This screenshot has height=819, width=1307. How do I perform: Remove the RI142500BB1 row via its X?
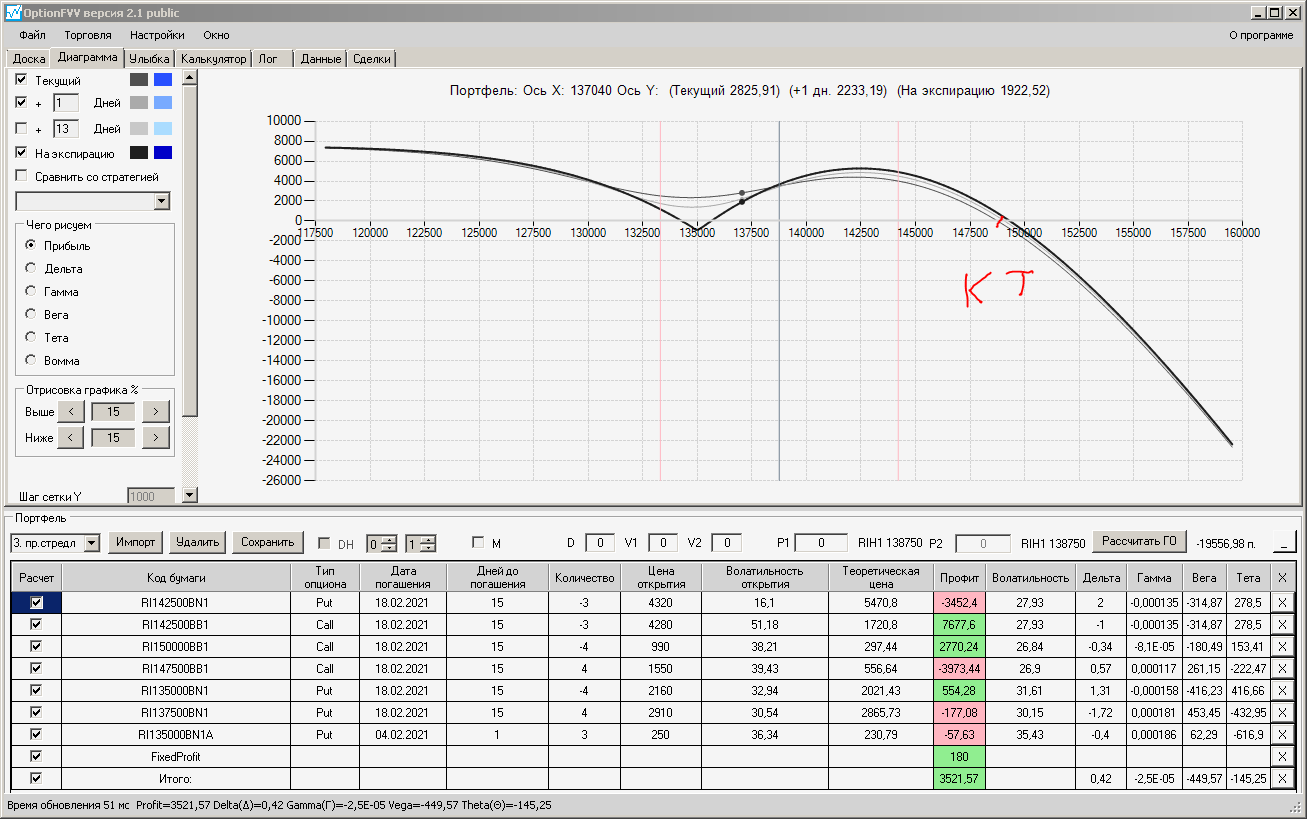1283,625
